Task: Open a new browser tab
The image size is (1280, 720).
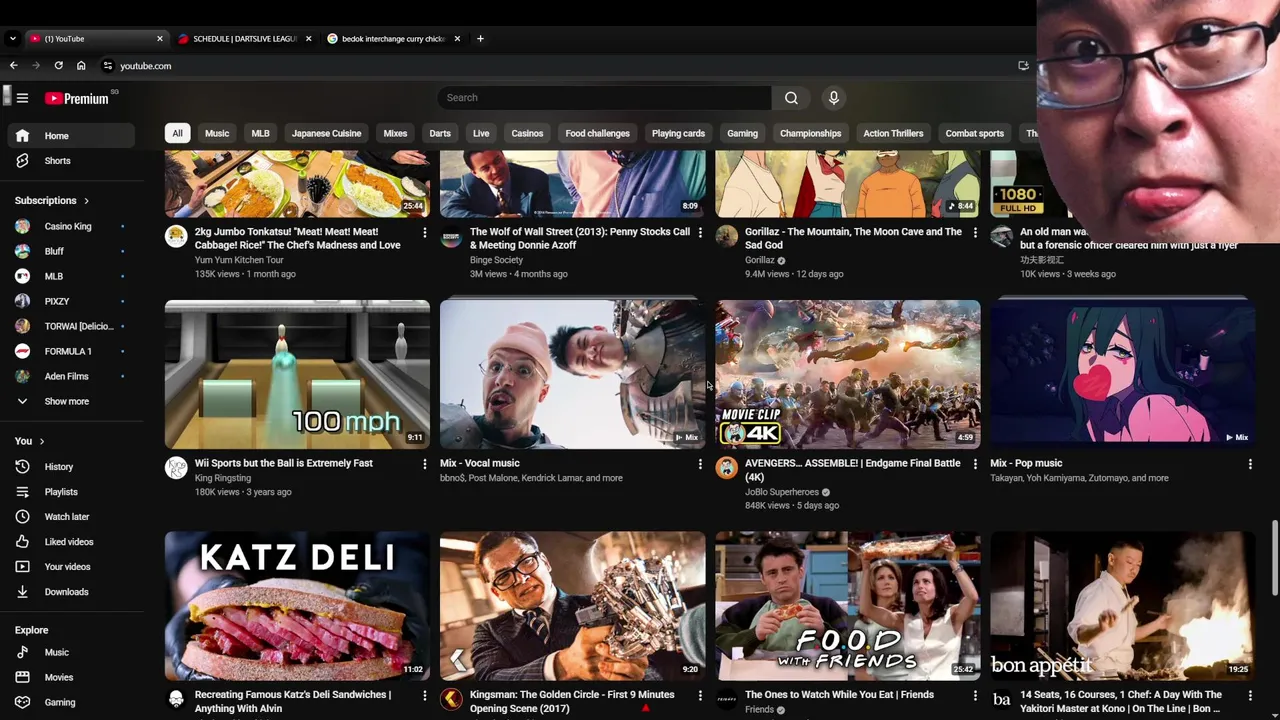Action: [480, 39]
